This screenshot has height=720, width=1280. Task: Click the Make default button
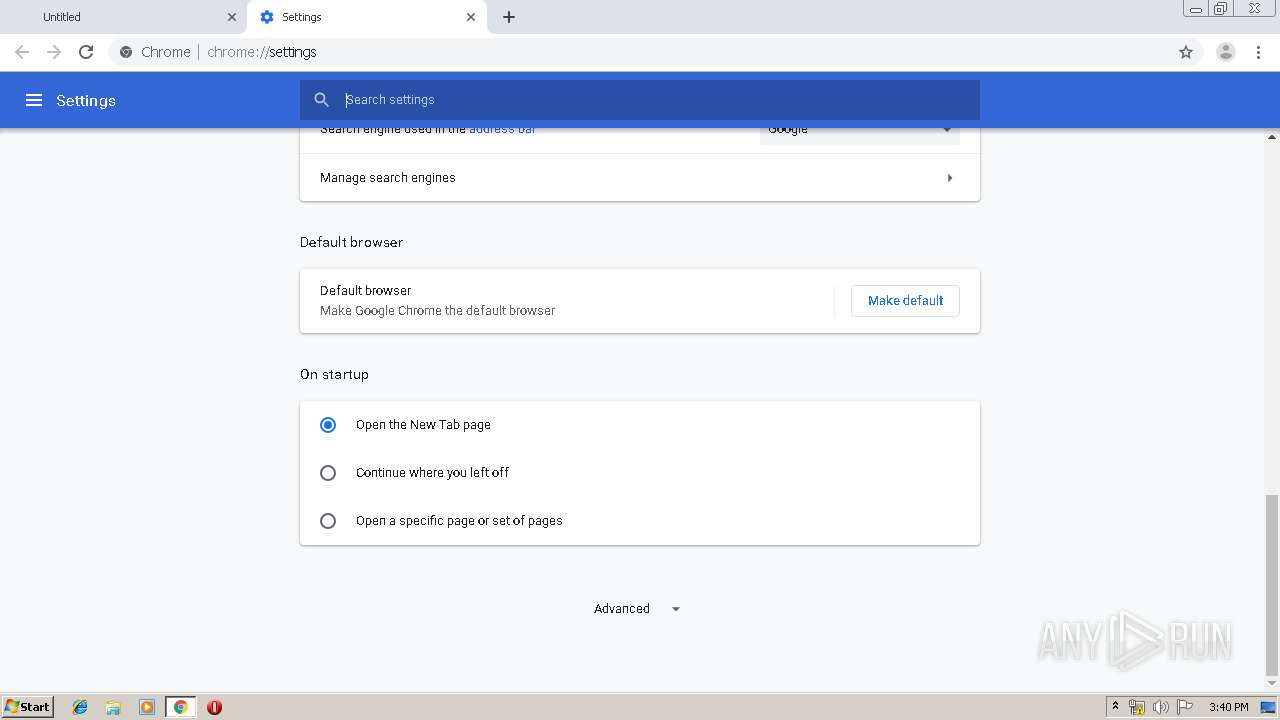click(x=905, y=301)
